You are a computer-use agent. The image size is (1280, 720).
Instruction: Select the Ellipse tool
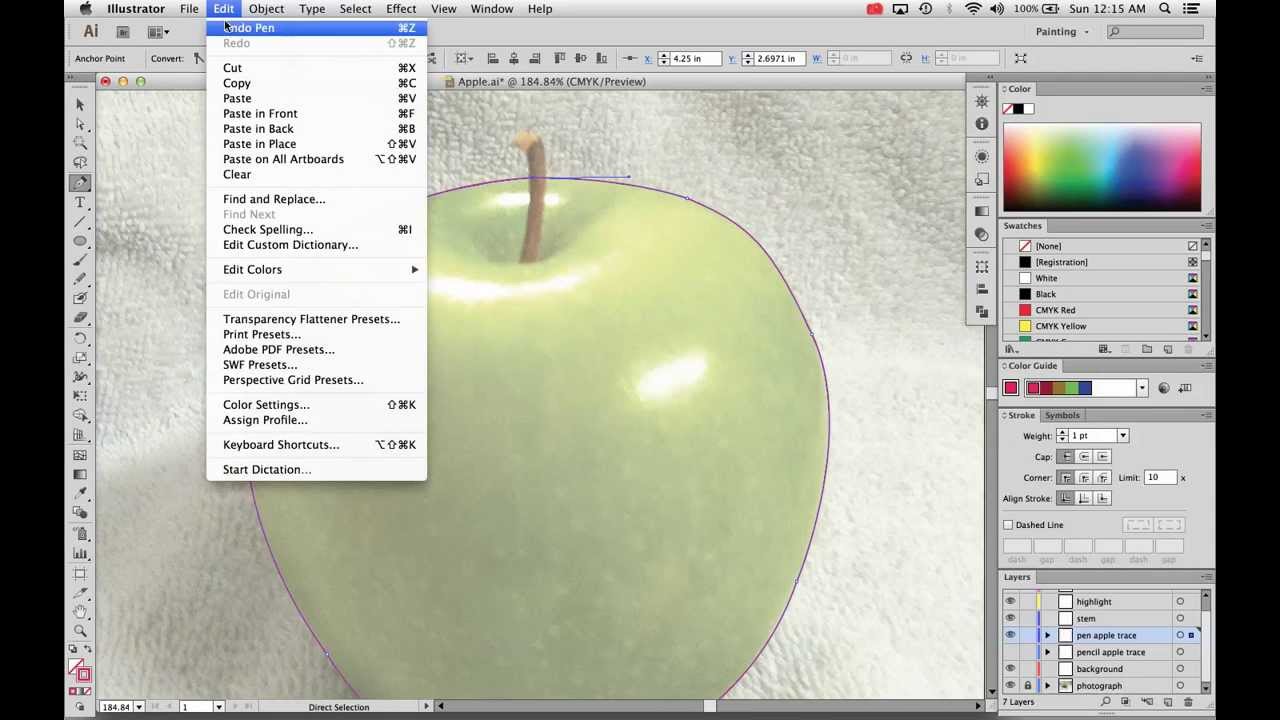tap(80, 241)
